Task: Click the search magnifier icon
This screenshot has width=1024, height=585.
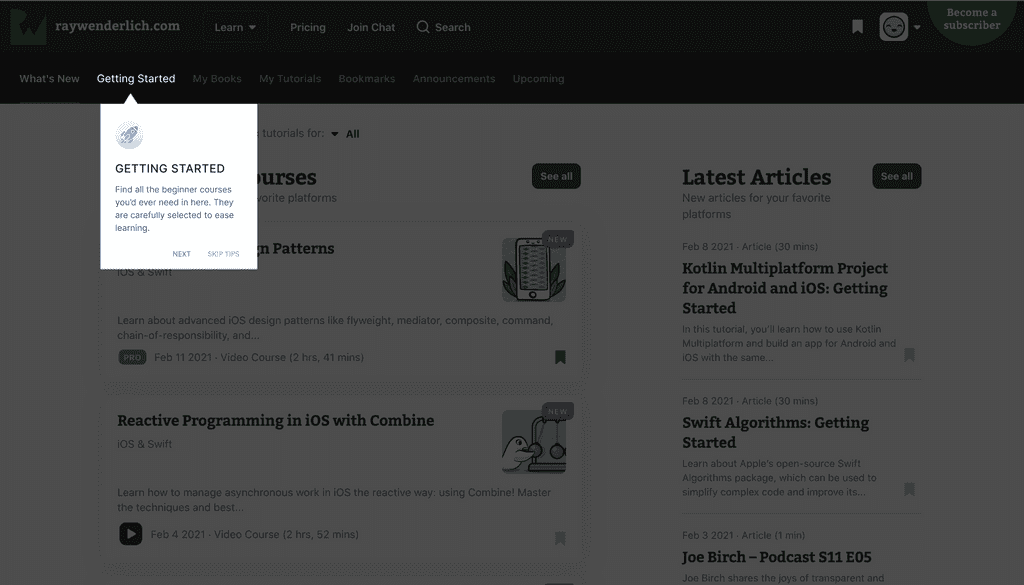Action: click(423, 27)
